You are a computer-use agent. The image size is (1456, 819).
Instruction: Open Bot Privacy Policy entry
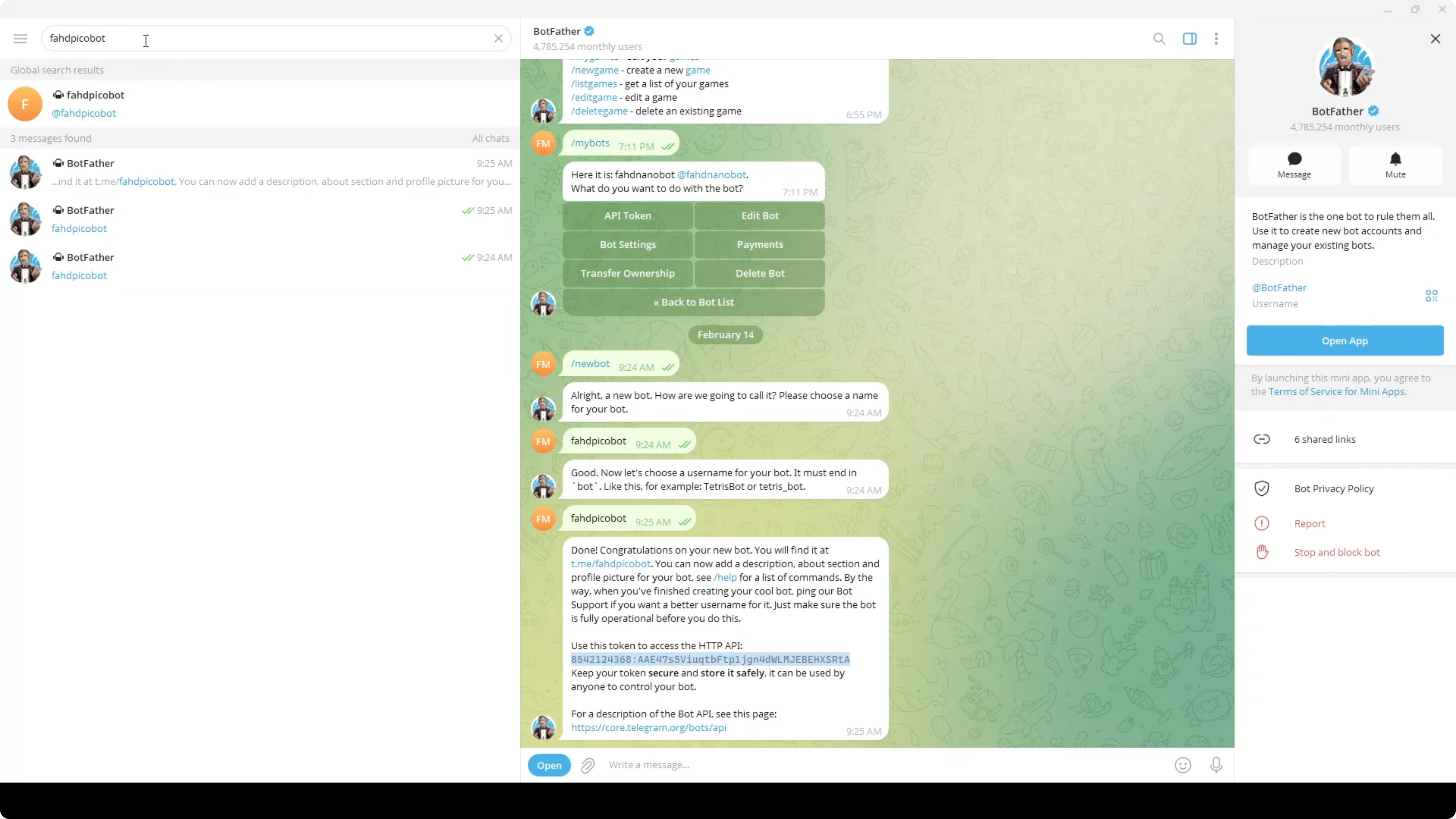1333,488
